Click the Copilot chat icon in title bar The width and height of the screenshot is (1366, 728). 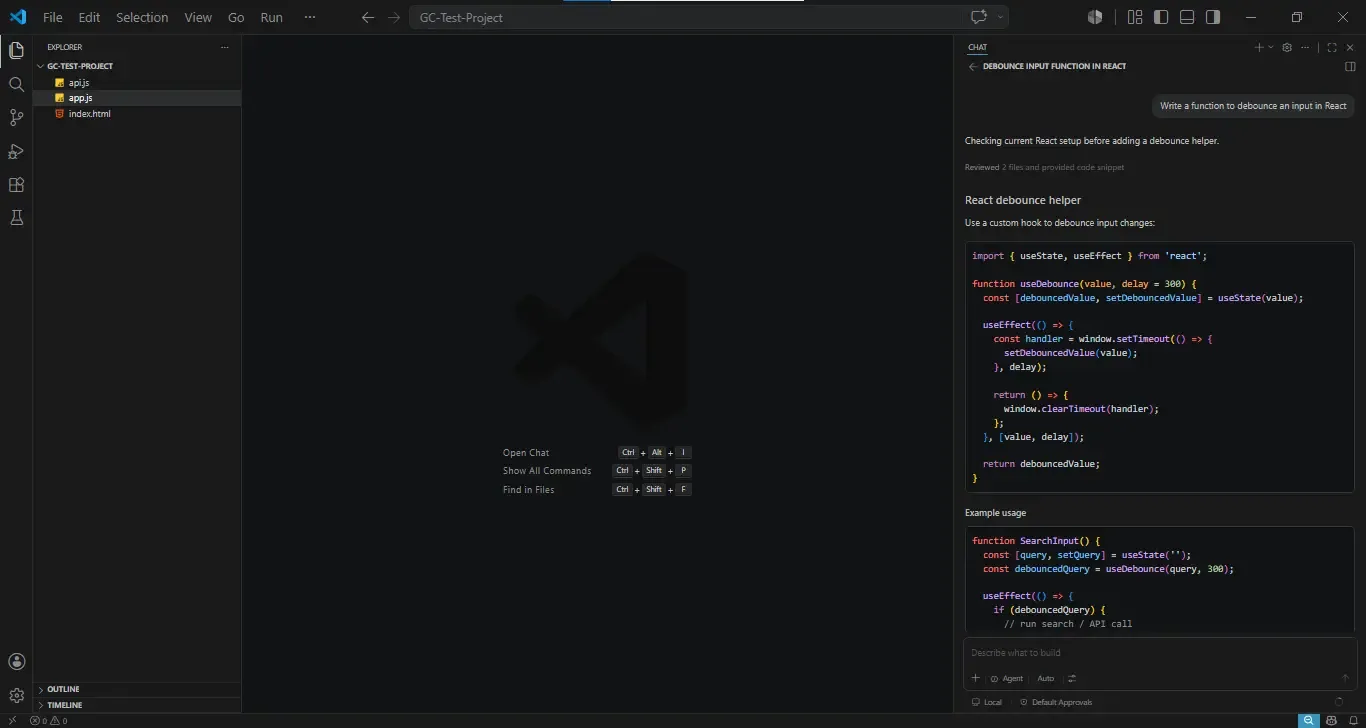979,17
